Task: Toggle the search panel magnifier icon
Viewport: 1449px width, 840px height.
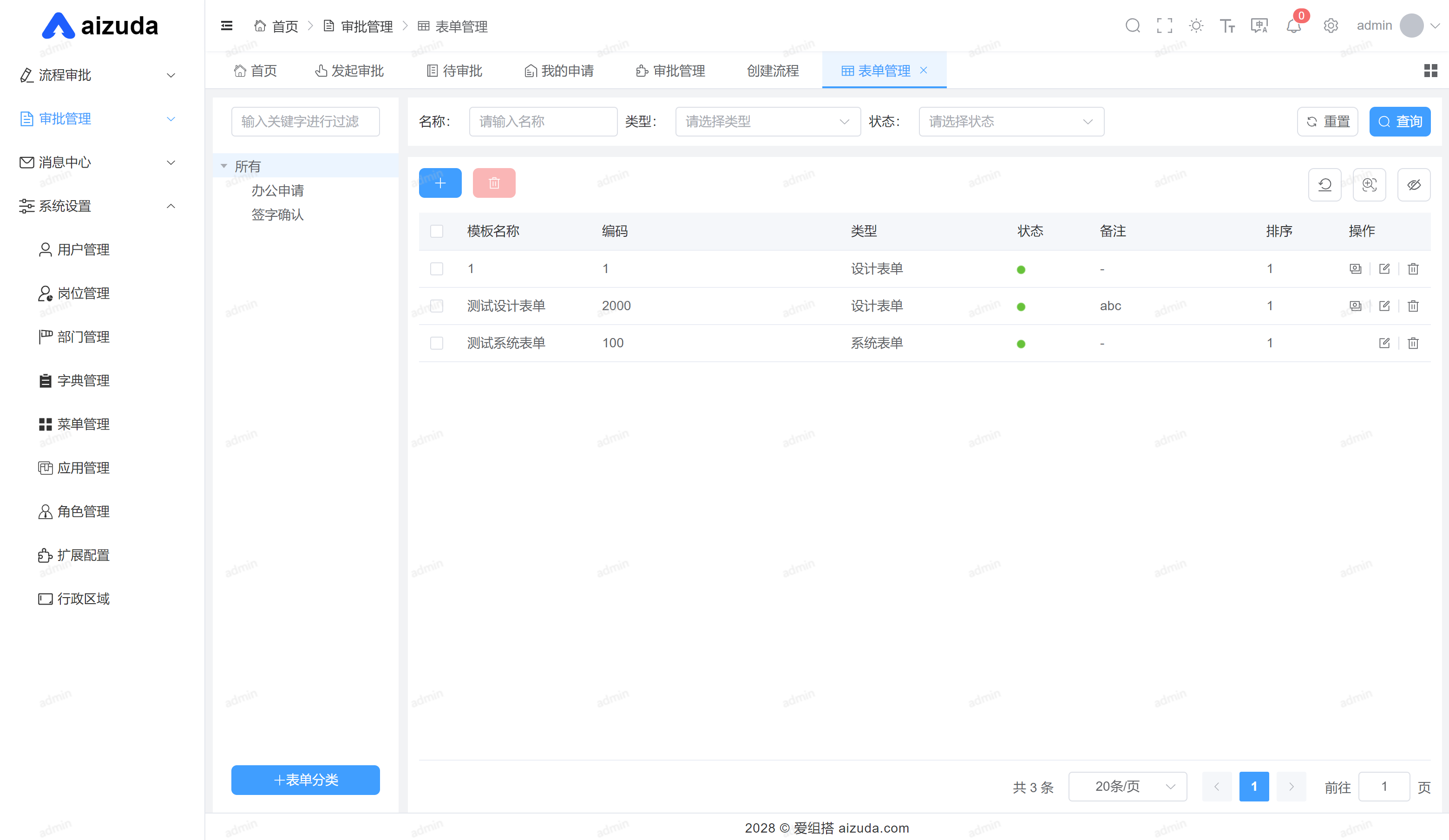Action: (1369, 184)
